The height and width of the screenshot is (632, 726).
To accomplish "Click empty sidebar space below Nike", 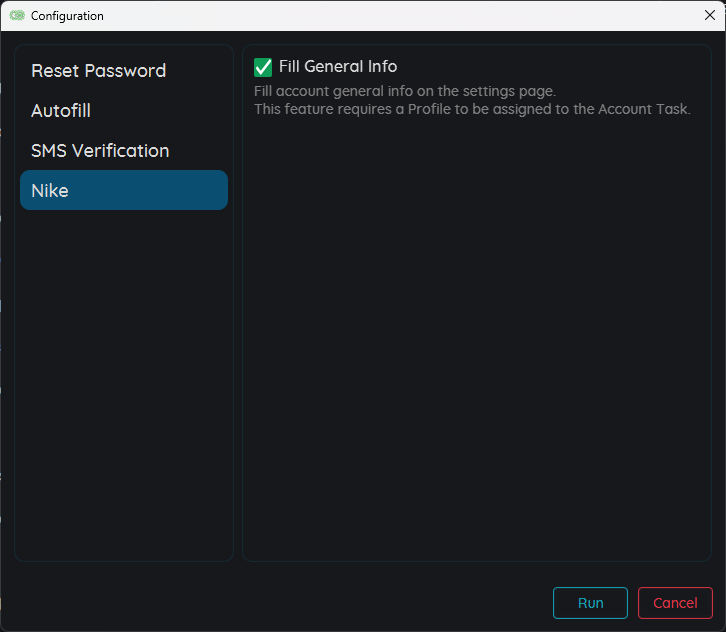I will (x=124, y=380).
